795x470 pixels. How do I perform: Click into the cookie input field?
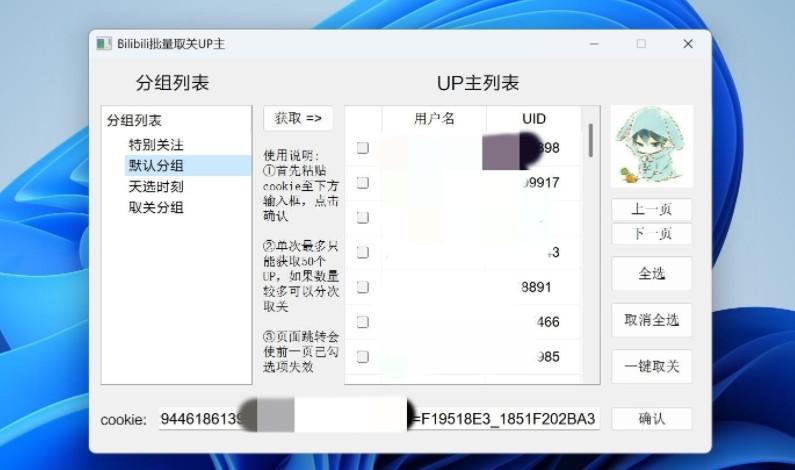pyautogui.click(x=379, y=419)
